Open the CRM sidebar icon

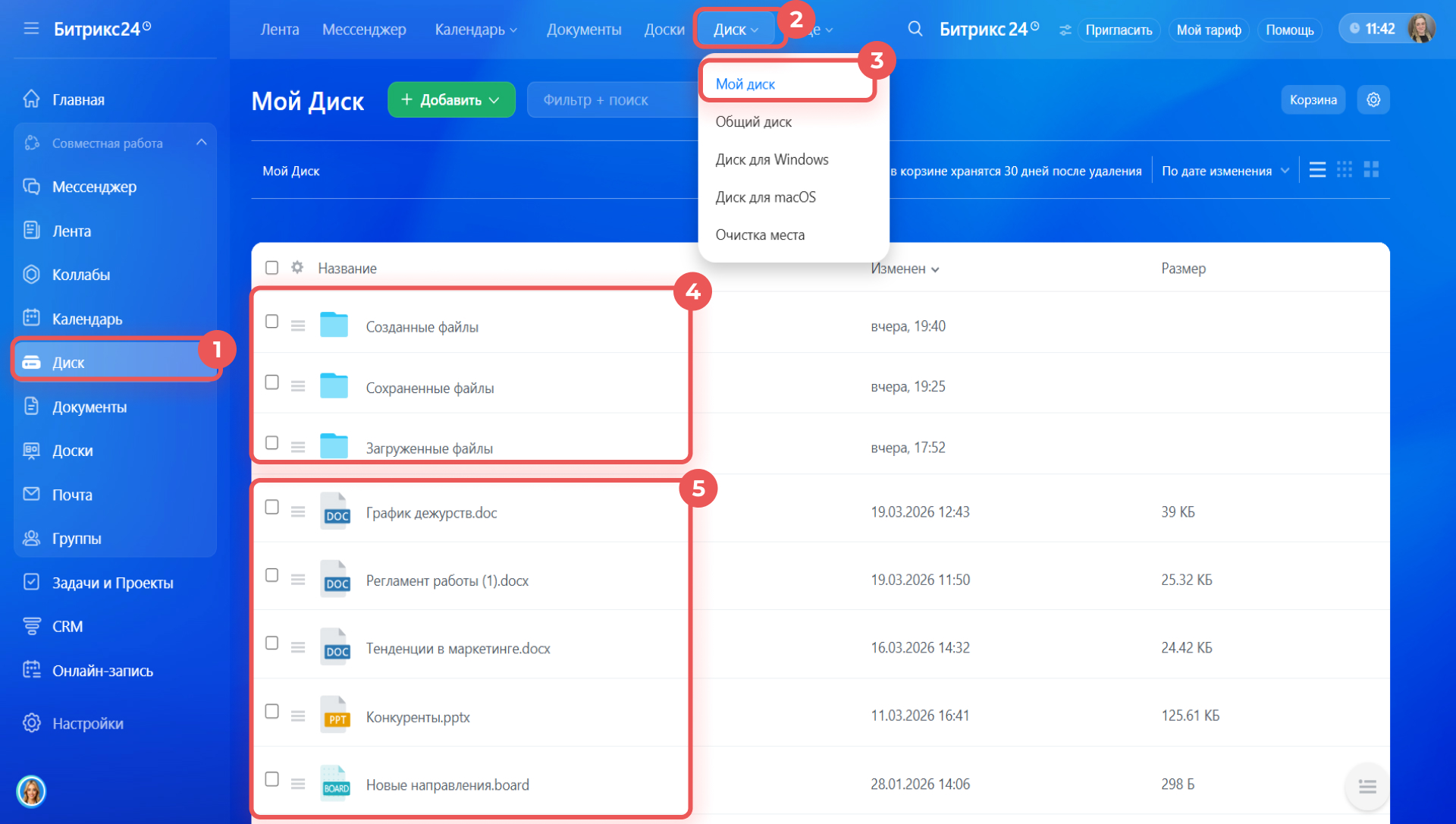(x=32, y=626)
